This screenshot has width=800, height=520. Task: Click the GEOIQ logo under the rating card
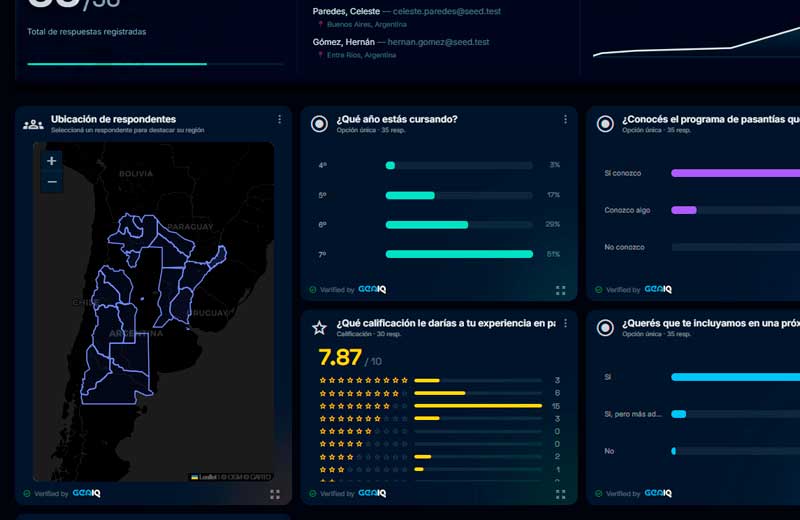coord(372,493)
